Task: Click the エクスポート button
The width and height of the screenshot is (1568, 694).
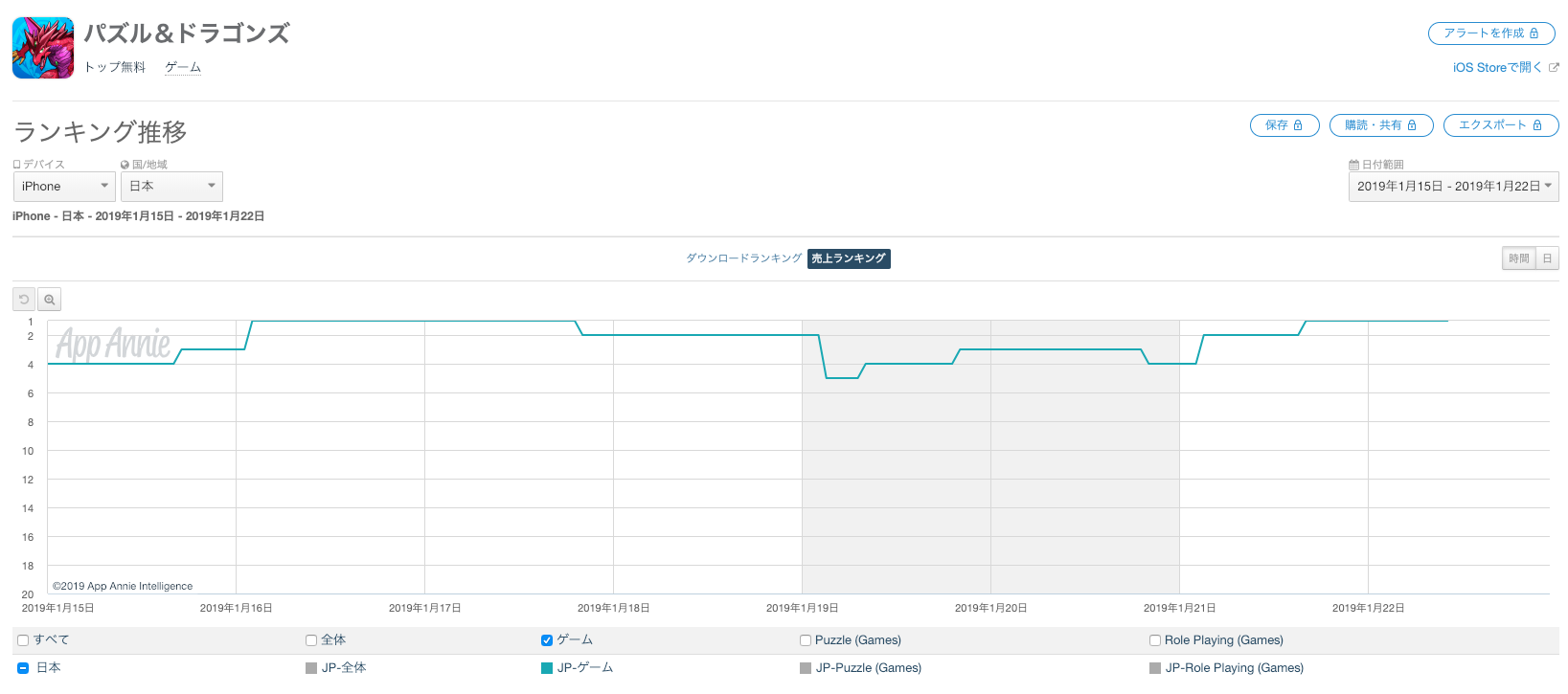Action: tap(1501, 125)
